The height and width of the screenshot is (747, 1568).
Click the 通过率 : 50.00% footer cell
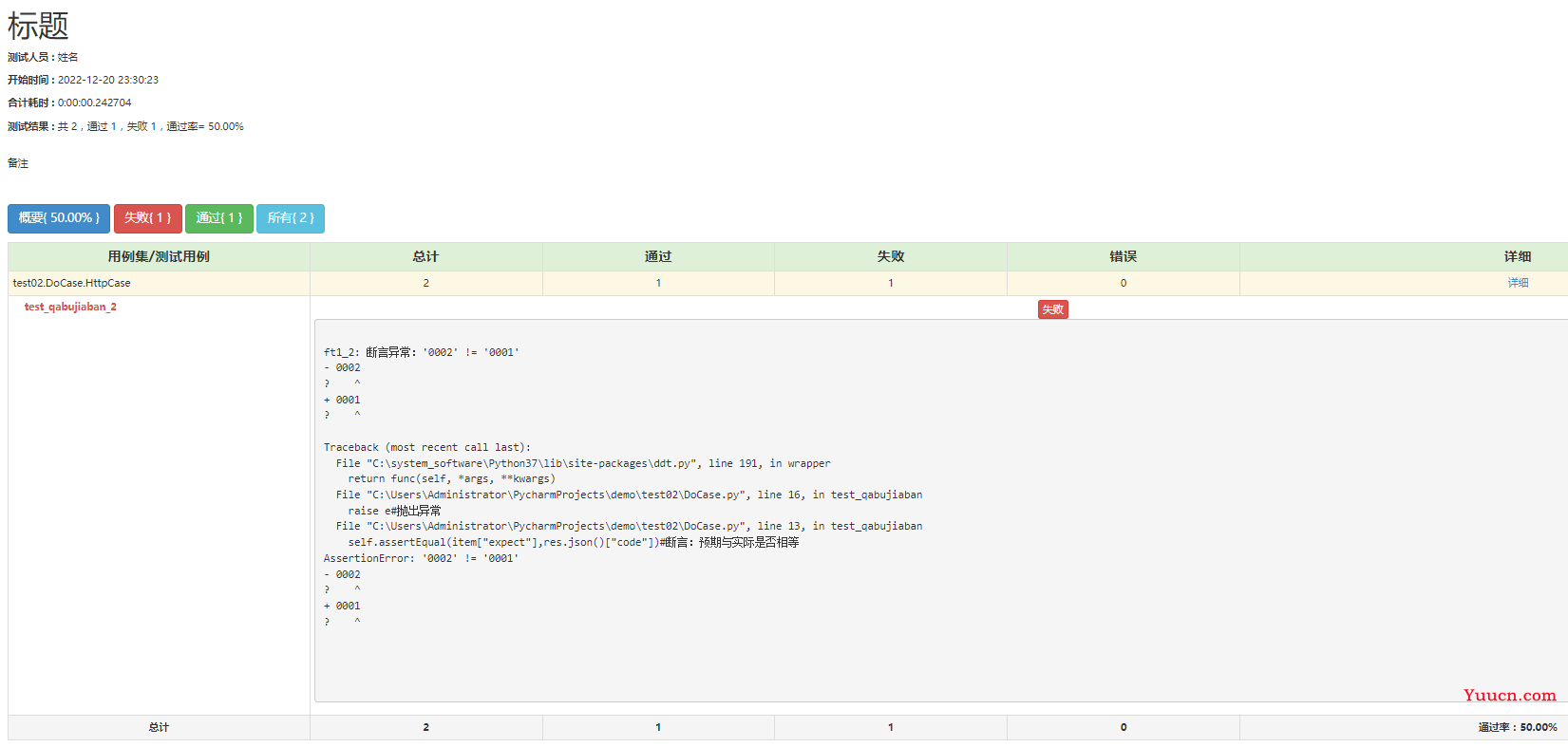[1518, 727]
